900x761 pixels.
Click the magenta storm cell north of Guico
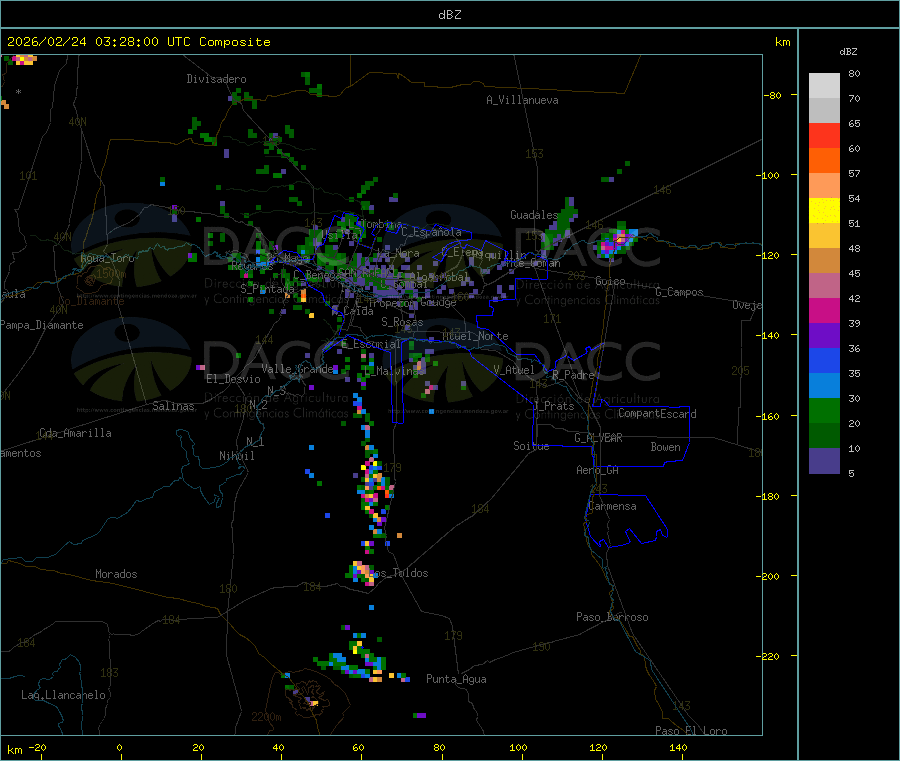tap(617, 240)
